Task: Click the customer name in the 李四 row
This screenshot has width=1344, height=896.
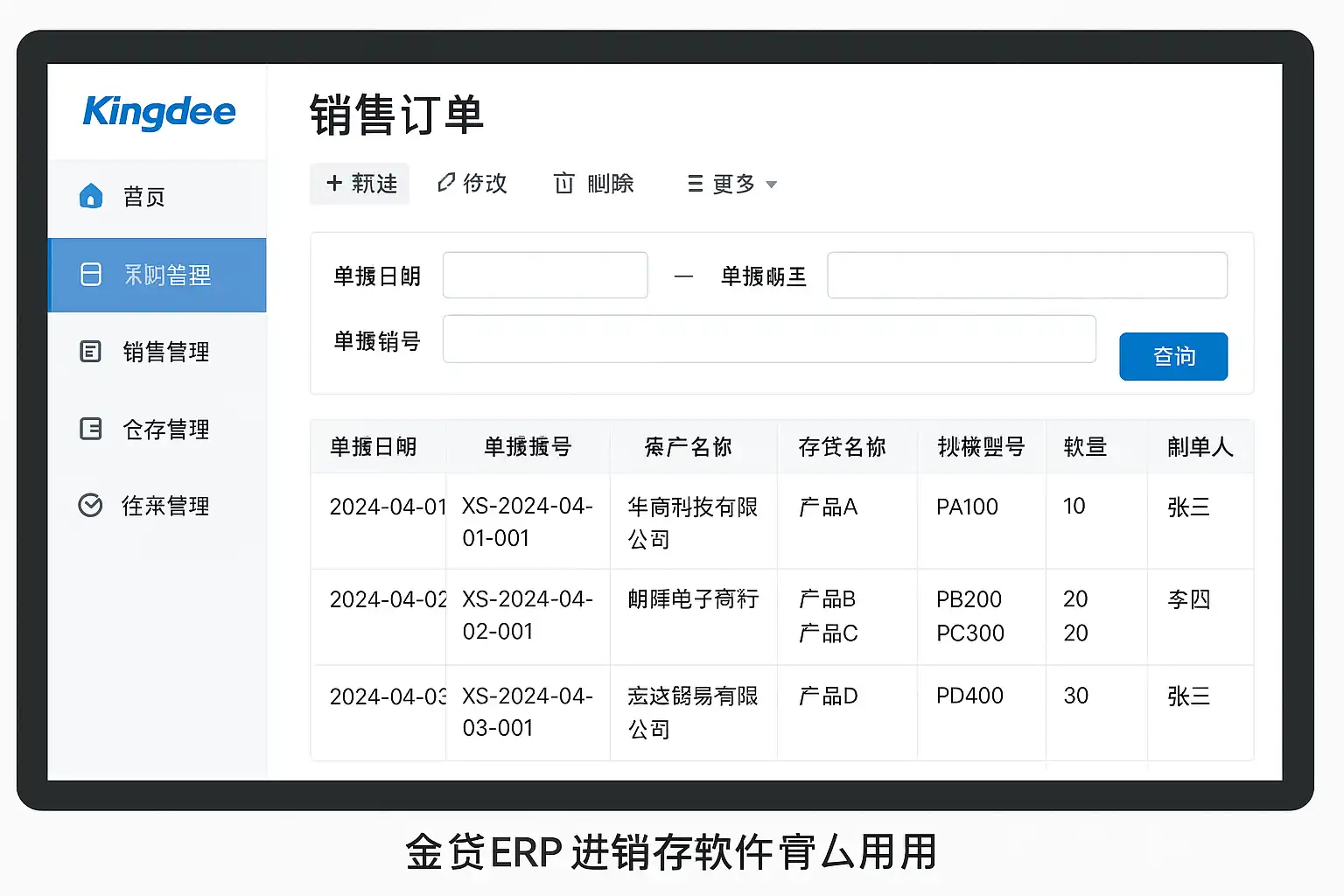Action: pyautogui.click(x=692, y=599)
